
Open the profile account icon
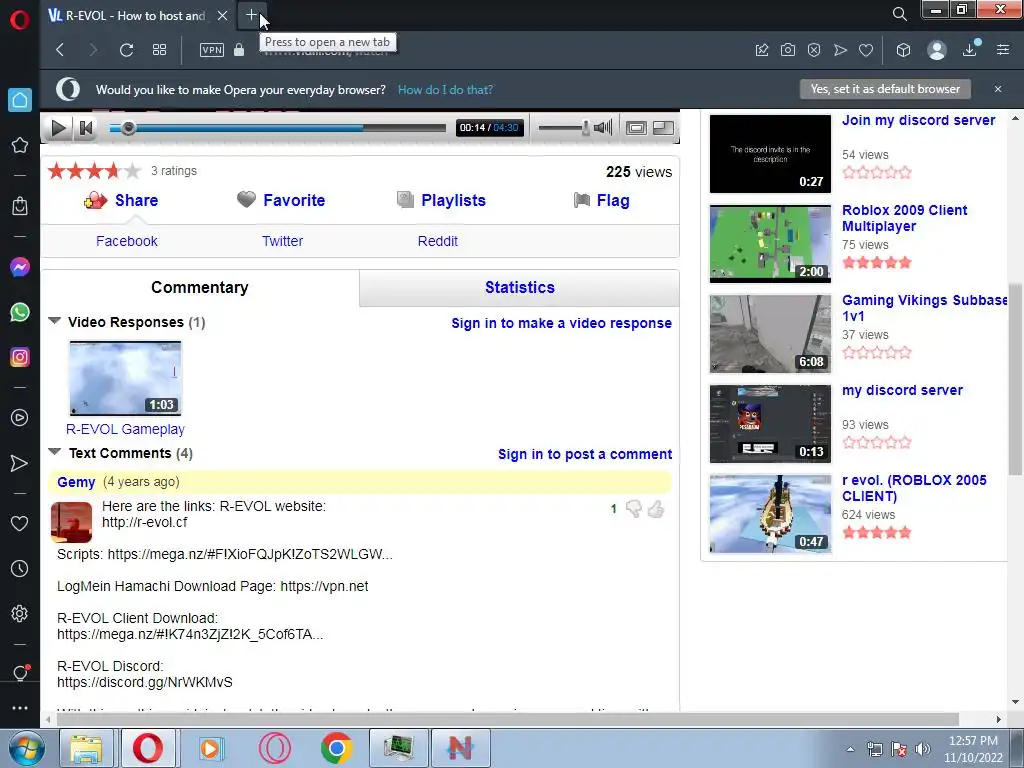(x=936, y=50)
